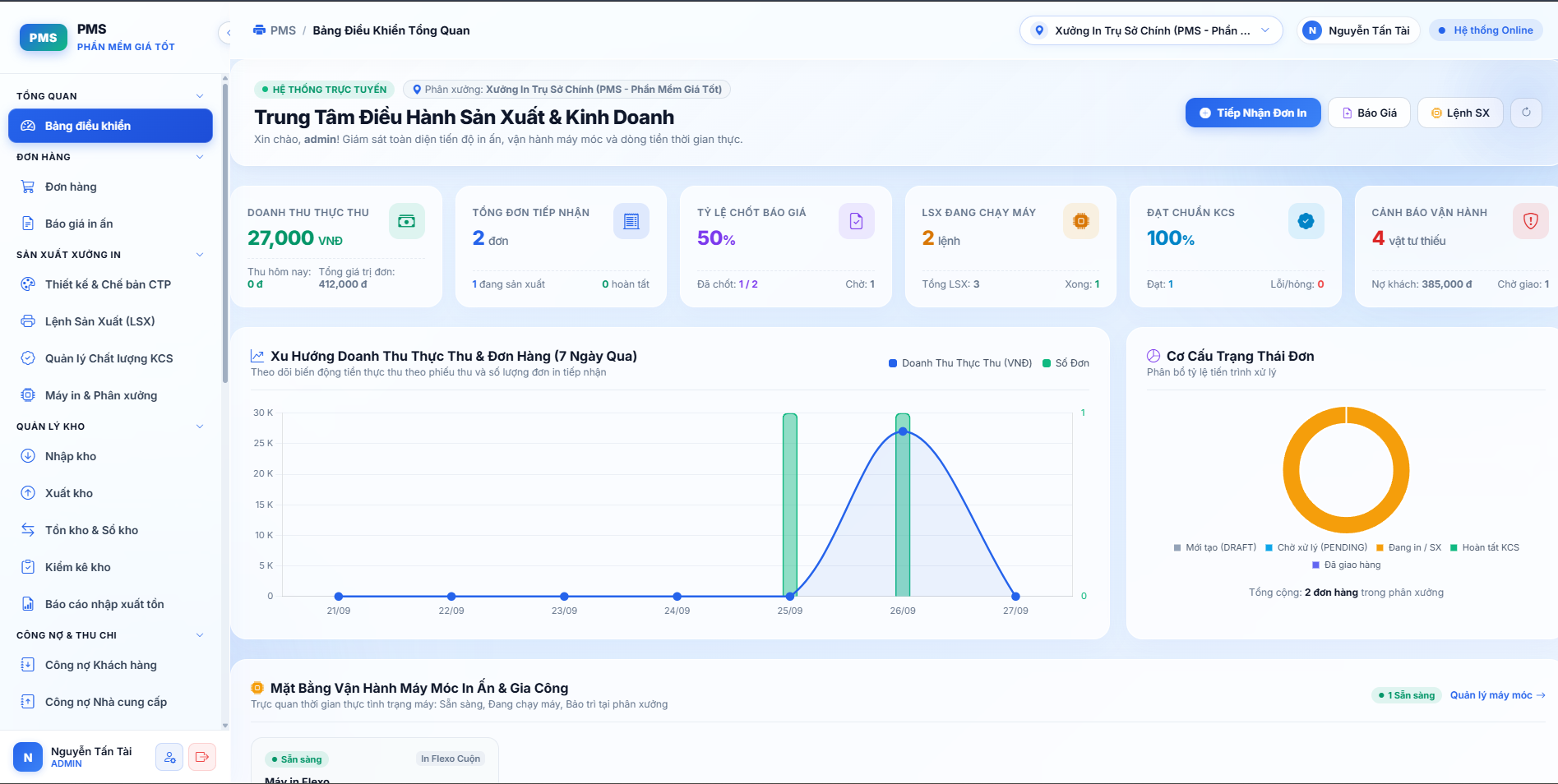
Task: Open Lệnh Sản Xuất (LSX) in the sidebar
Action: pyautogui.click(x=110, y=321)
